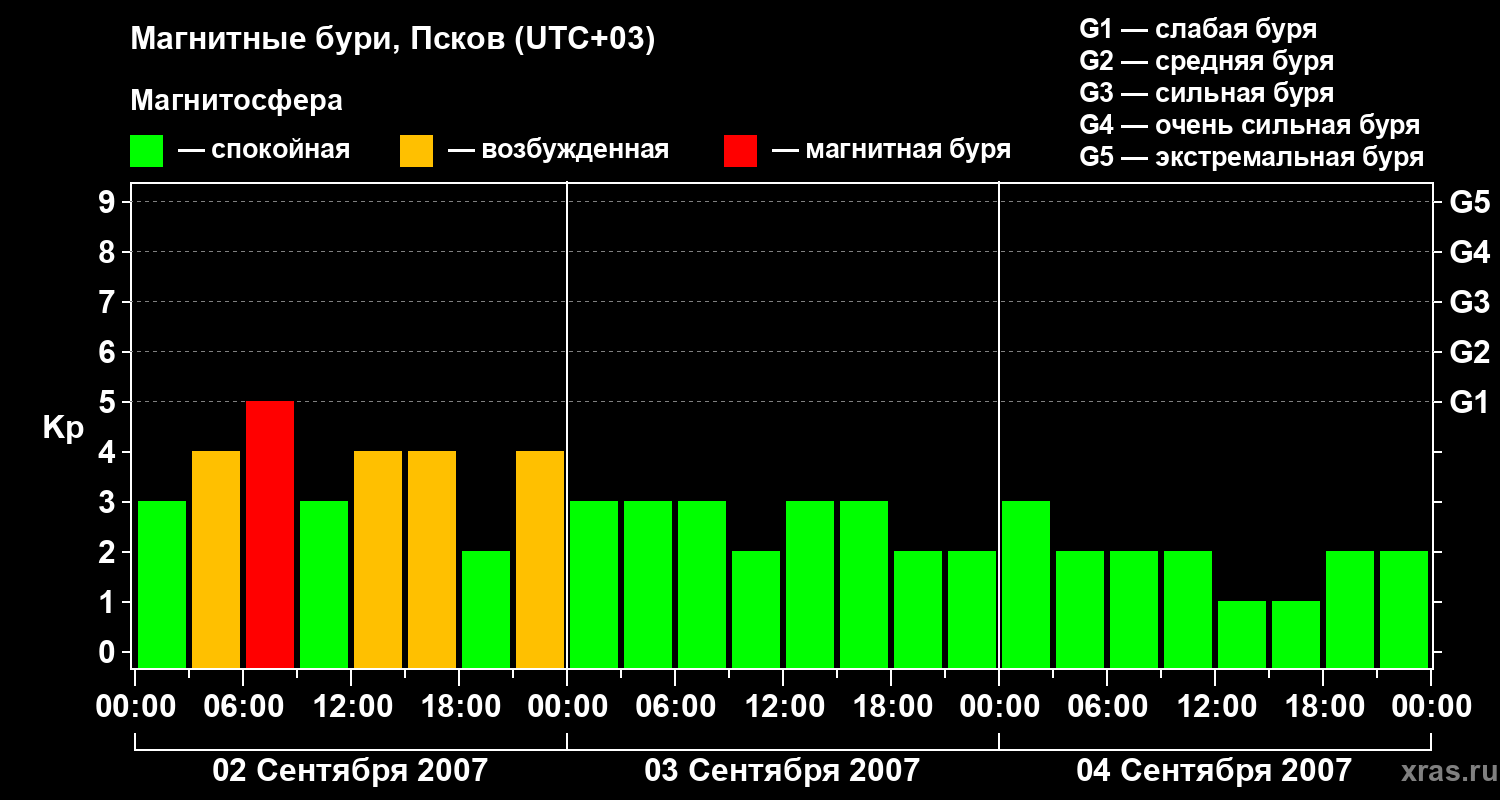The image size is (1500, 800).
Task: Click the 'G4 — очень сильная буря' line
Action: point(1250,125)
